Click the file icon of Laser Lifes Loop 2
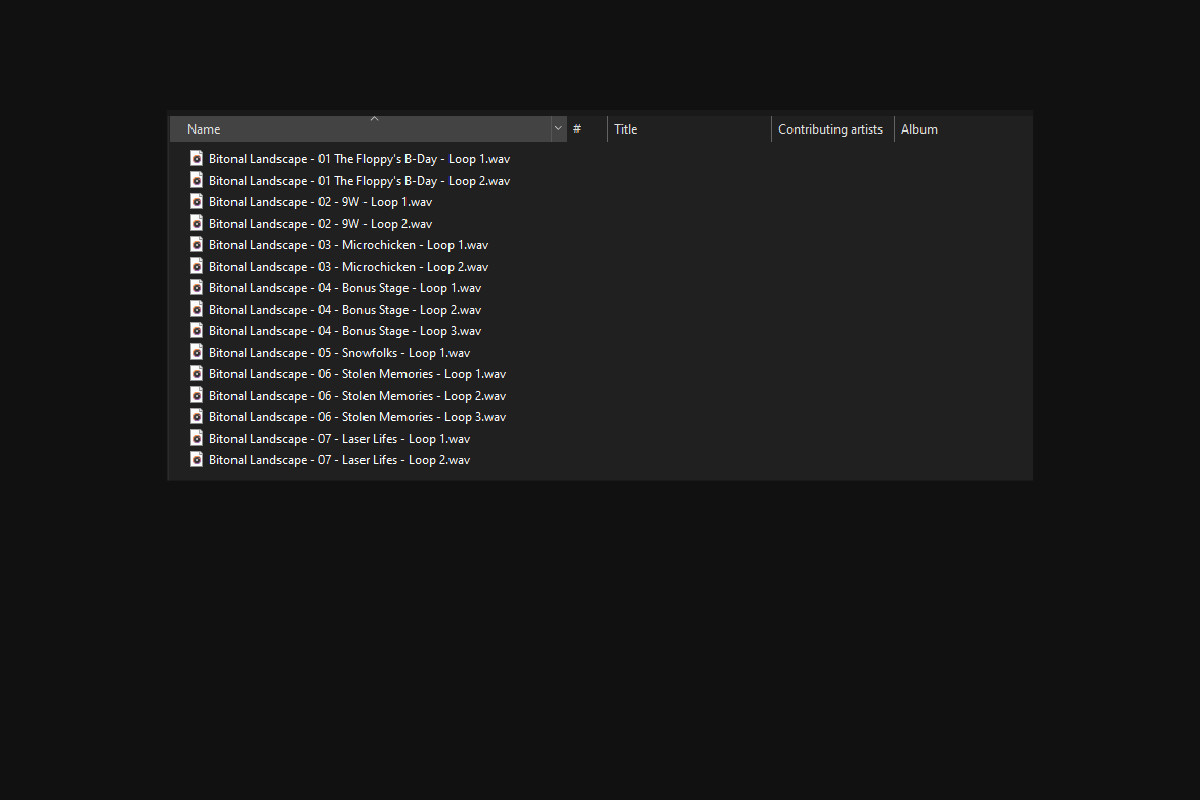Screen dimensions: 1200x800 pyautogui.click(x=197, y=459)
